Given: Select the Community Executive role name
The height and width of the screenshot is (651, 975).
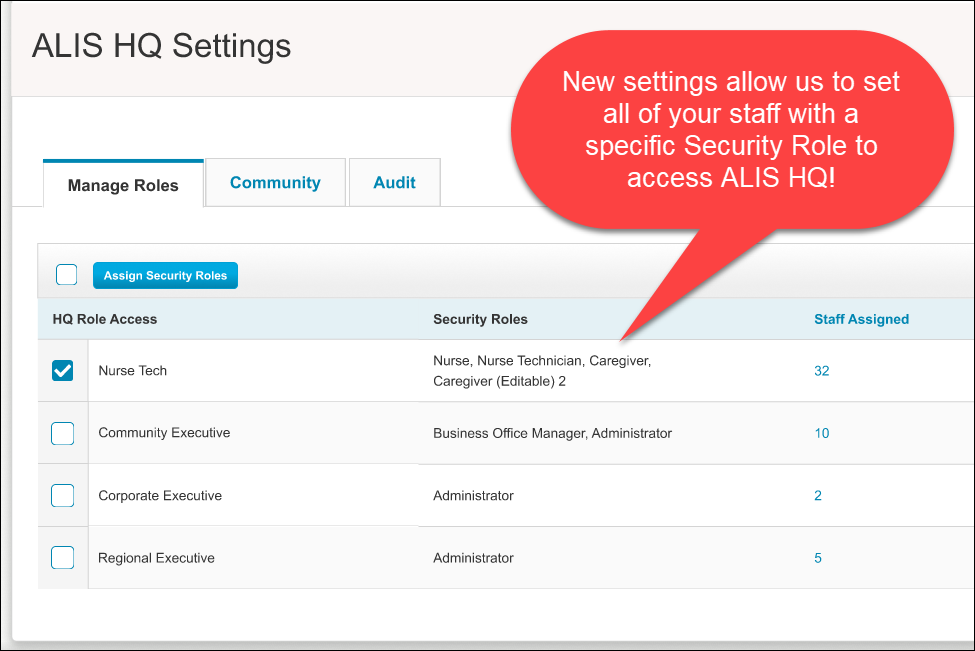Looking at the screenshot, I should pyautogui.click(x=164, y=433).
